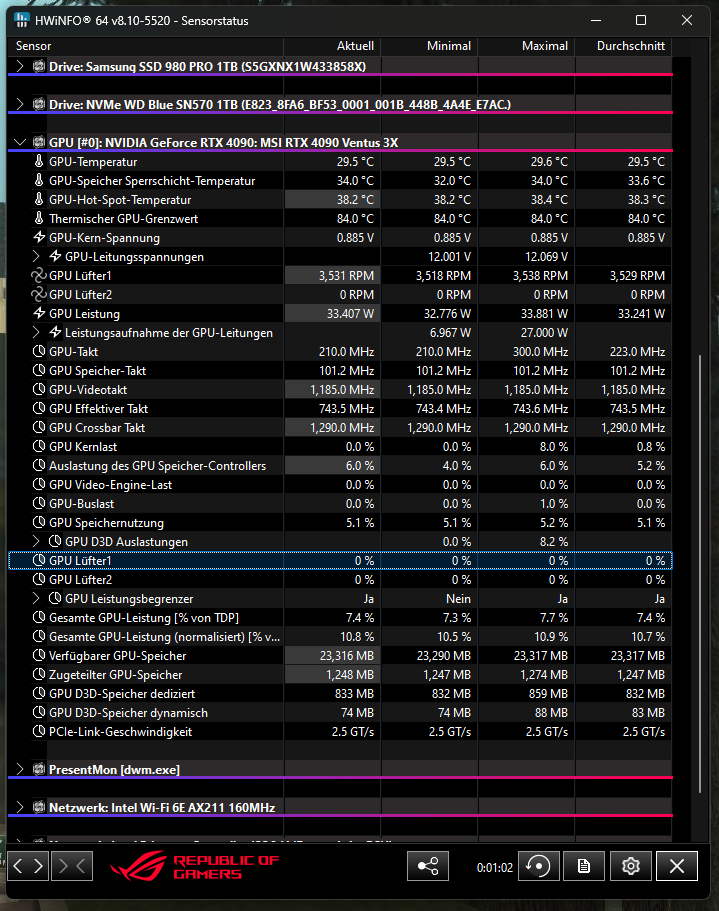Click the clock icon beside GPU-Takt

[39, 352]
